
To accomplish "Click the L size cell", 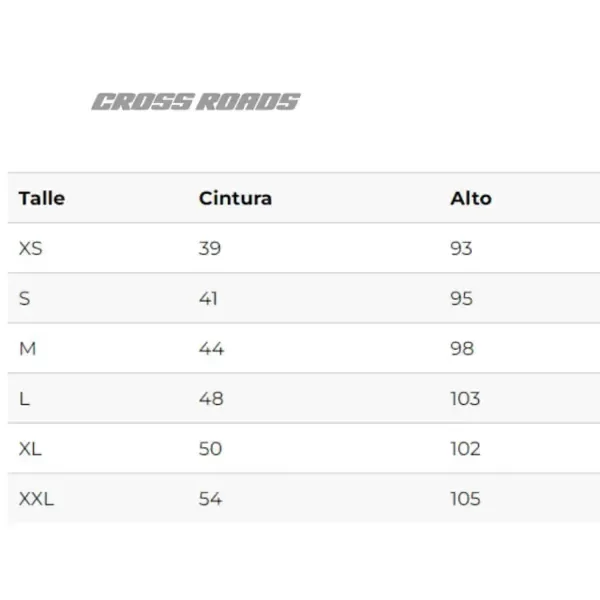I will tap(25, 398).
